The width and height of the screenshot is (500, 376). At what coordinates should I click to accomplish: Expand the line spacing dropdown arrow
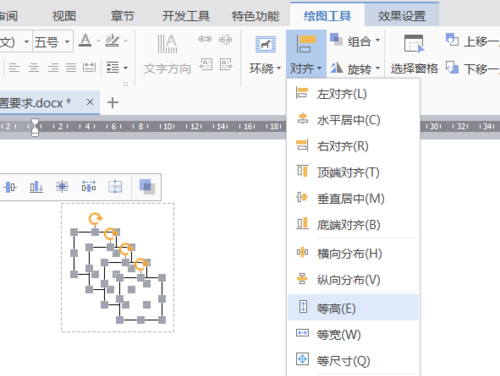[x=126, y=68]
